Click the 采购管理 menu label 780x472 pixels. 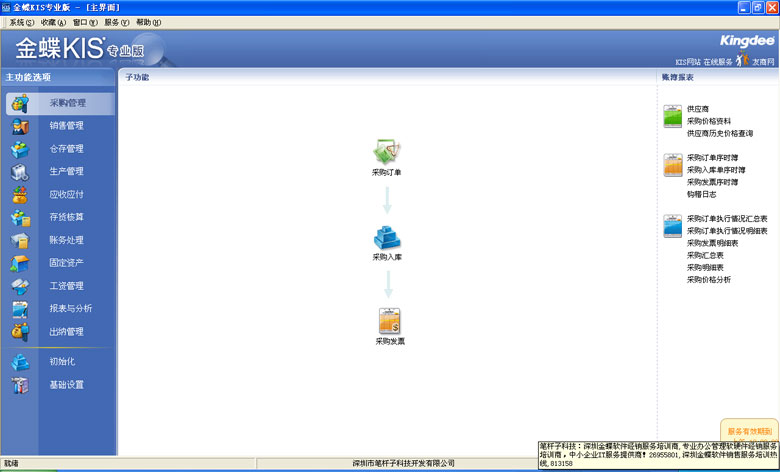[x=68, y=103]
